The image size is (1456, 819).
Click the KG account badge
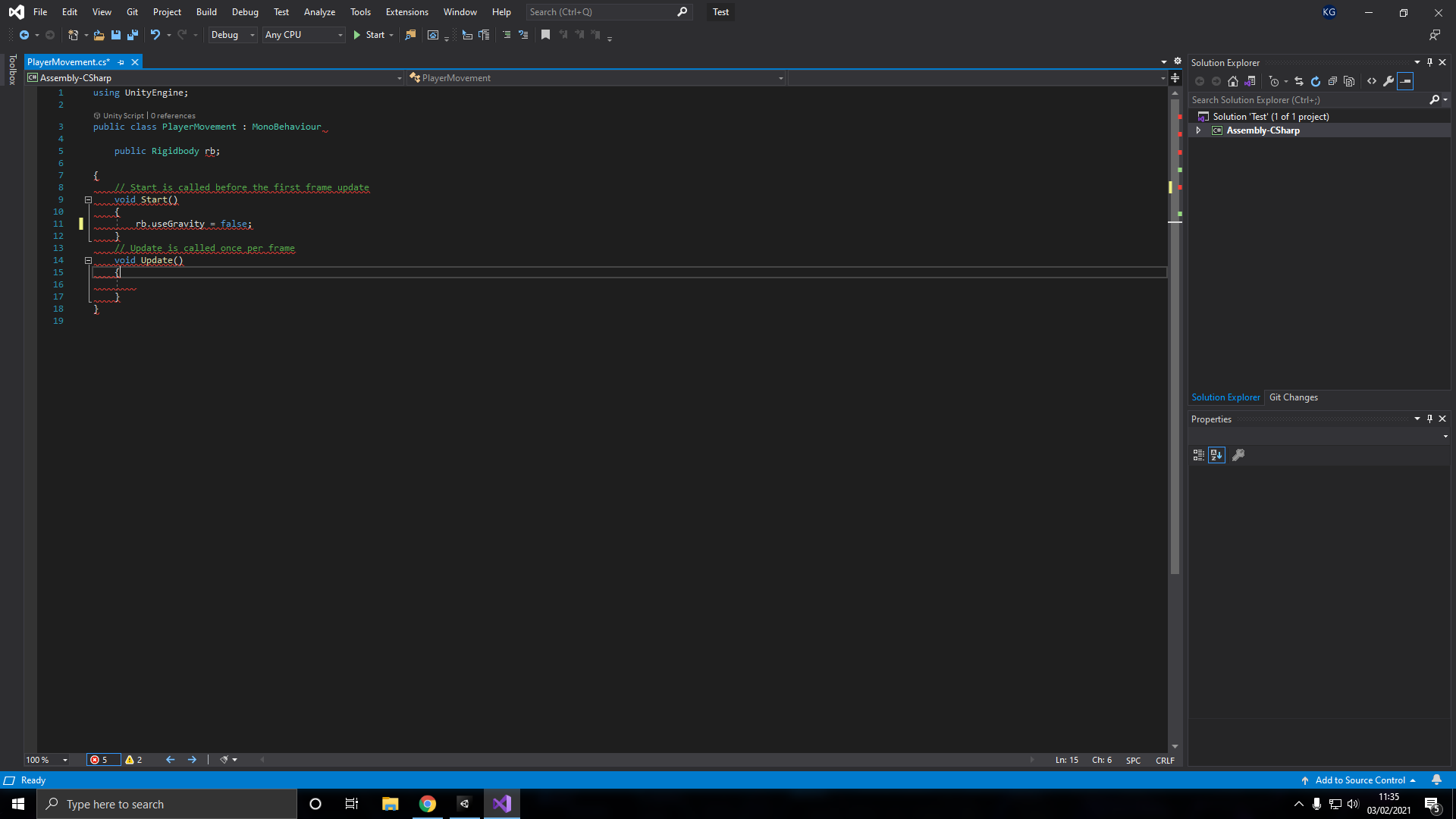(1329, 12)
